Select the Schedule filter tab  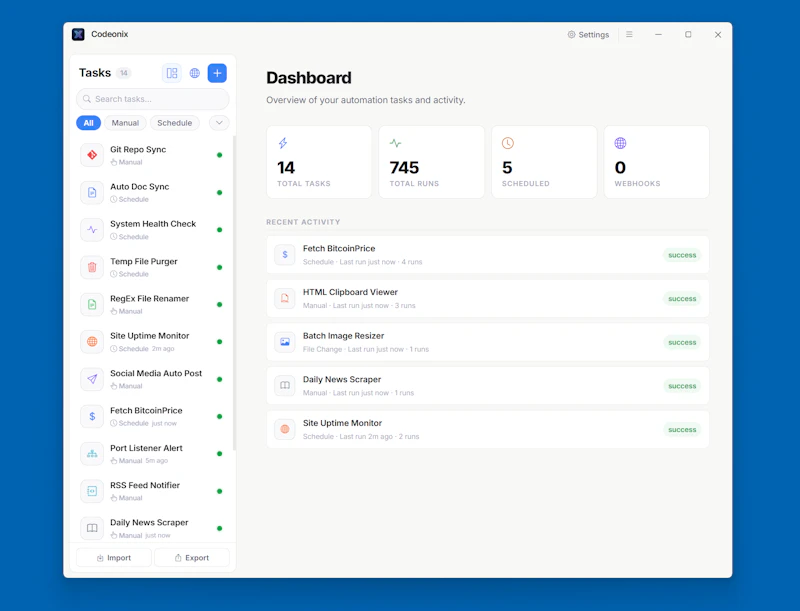174,123
